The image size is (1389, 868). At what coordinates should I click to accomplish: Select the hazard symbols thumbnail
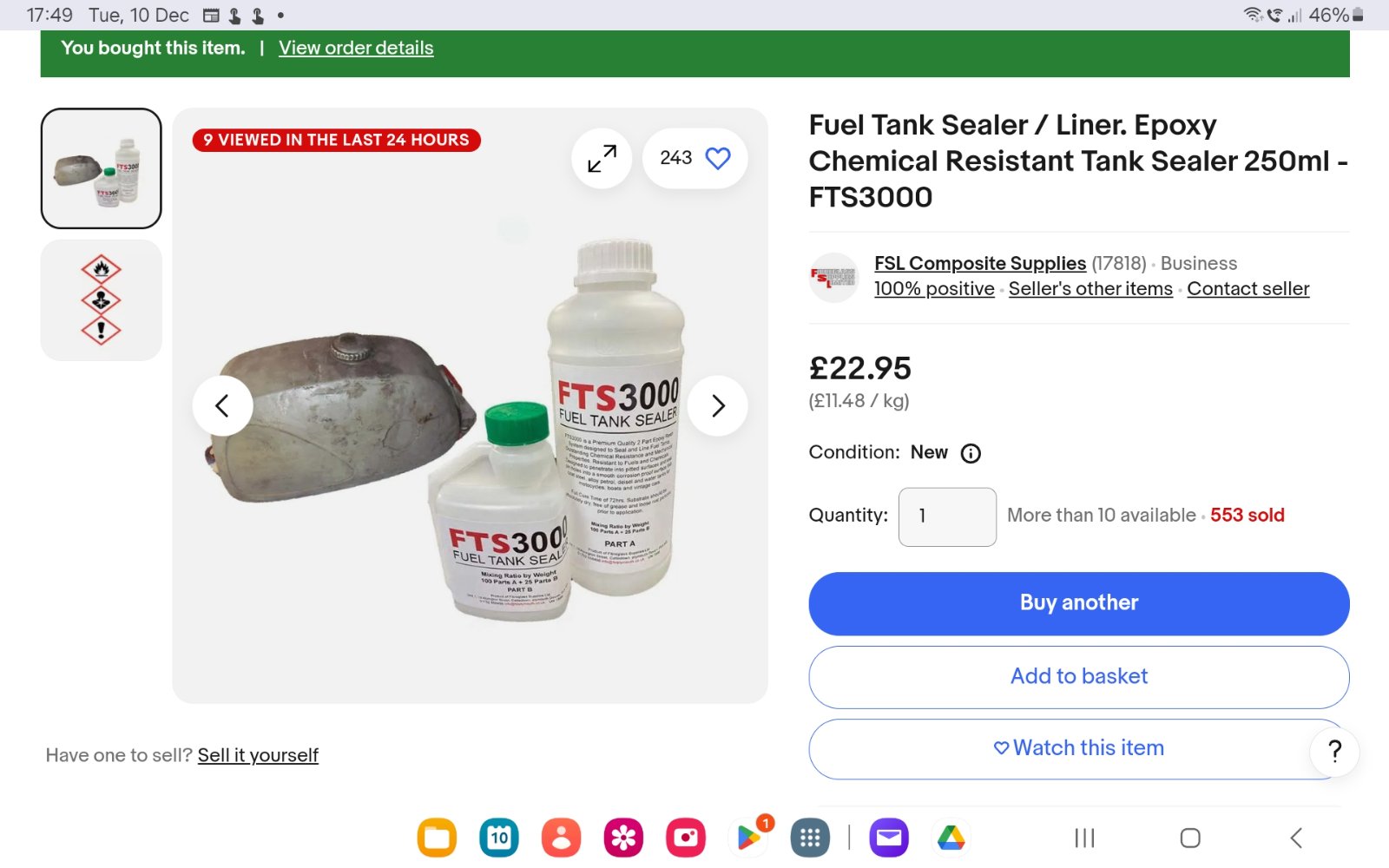(102, 300)
